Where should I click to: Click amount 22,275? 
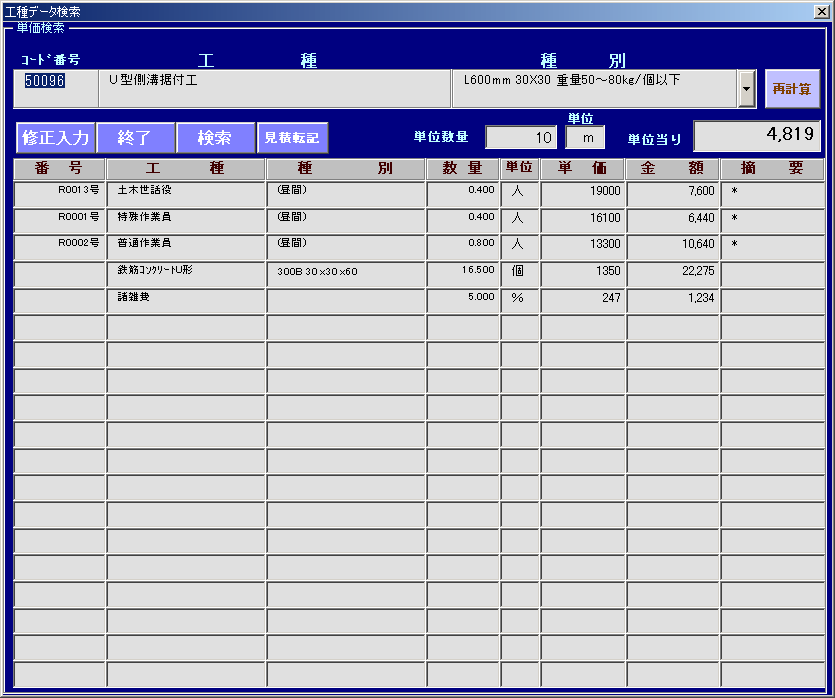pyautogui.click(x=673, y=274)
